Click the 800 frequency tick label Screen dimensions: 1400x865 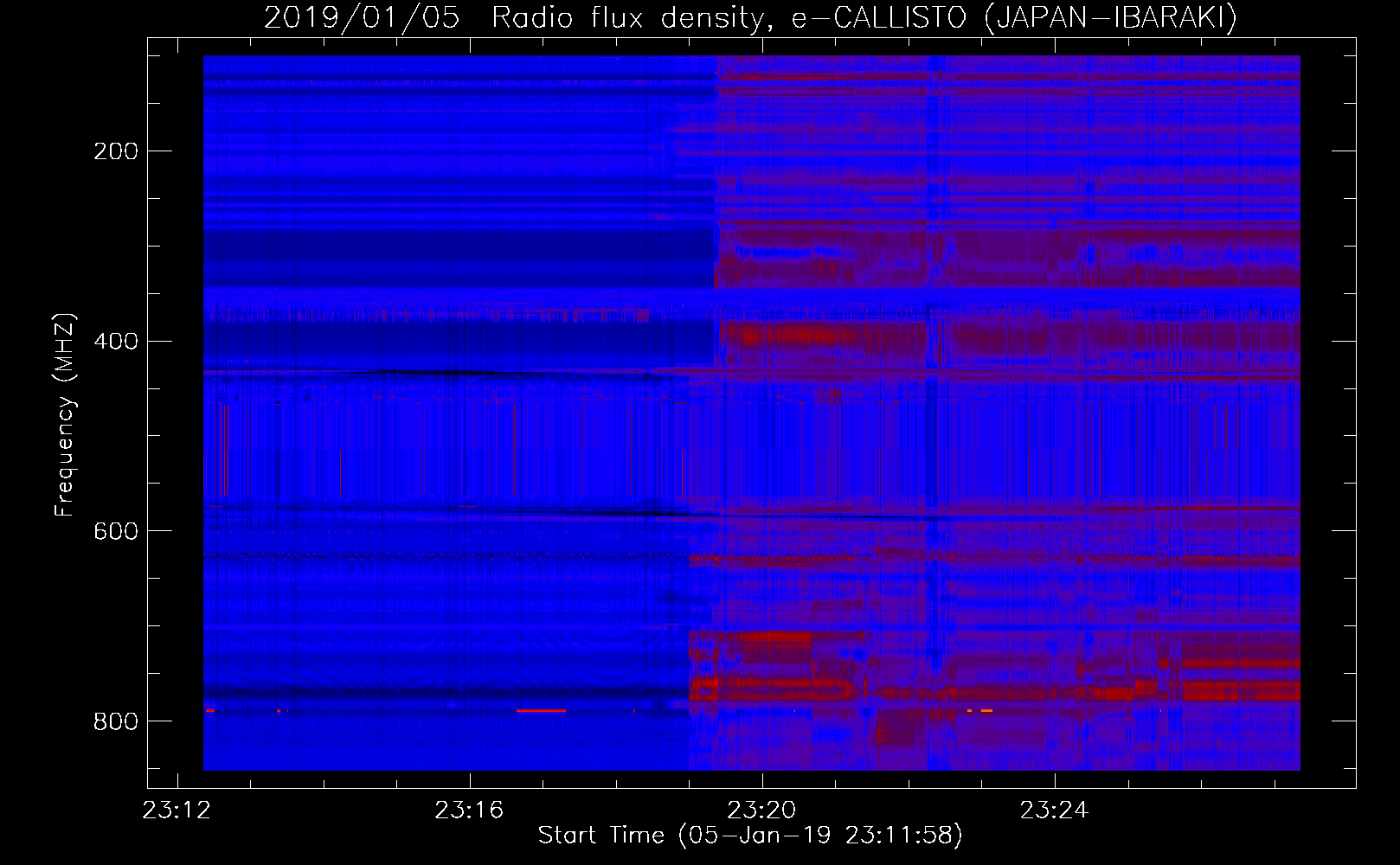116,721
